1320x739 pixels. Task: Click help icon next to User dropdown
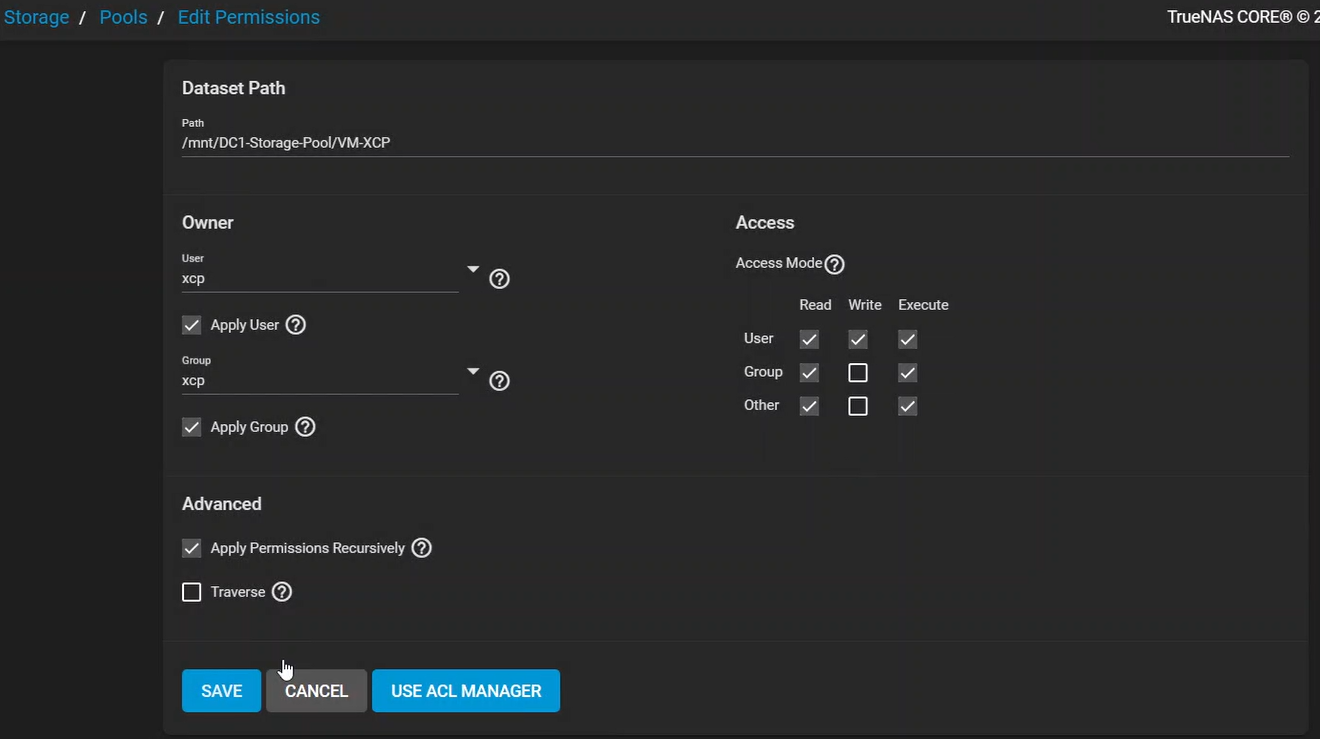500,279
